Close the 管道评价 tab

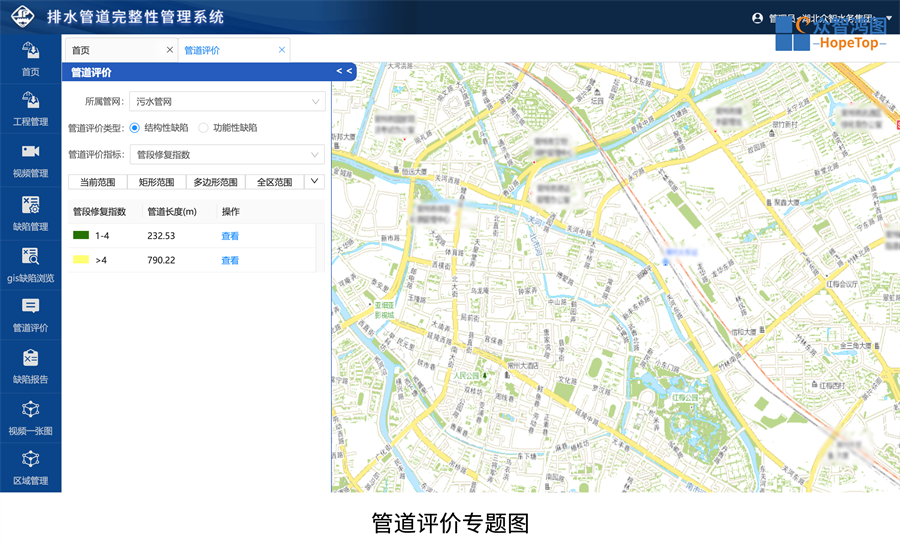[282, 50]
